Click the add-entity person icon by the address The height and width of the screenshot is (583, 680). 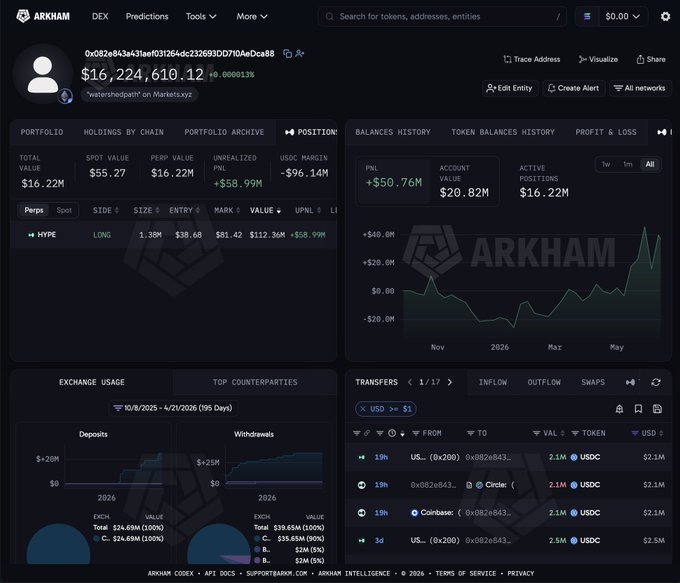click(300, 53)
